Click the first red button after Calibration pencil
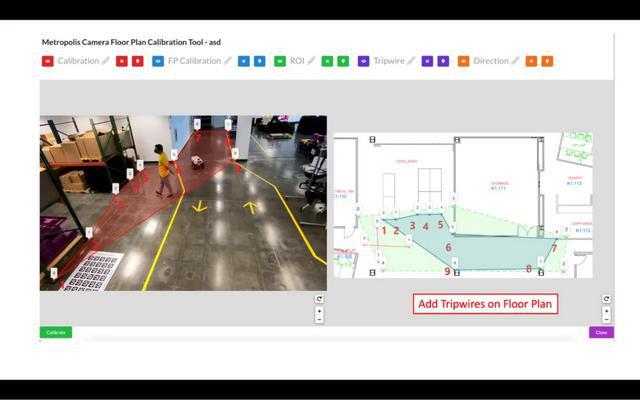Image resolution: width=640 pixels, height=400 pixels. click(121, 61)
